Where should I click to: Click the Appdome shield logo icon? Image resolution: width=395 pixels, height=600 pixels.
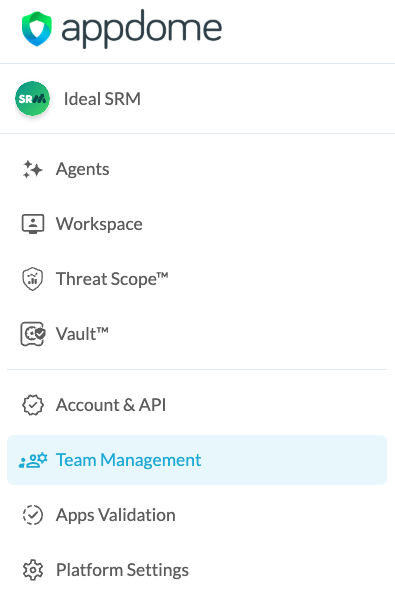pos(36,29)
